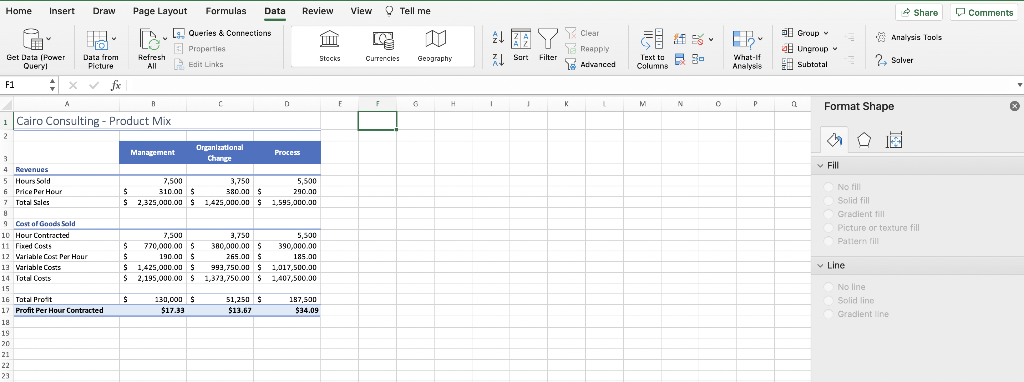The image size is (1024, 382).
Task: Open the Data from Picture dropdown arrow
Action: click(114, 39)
